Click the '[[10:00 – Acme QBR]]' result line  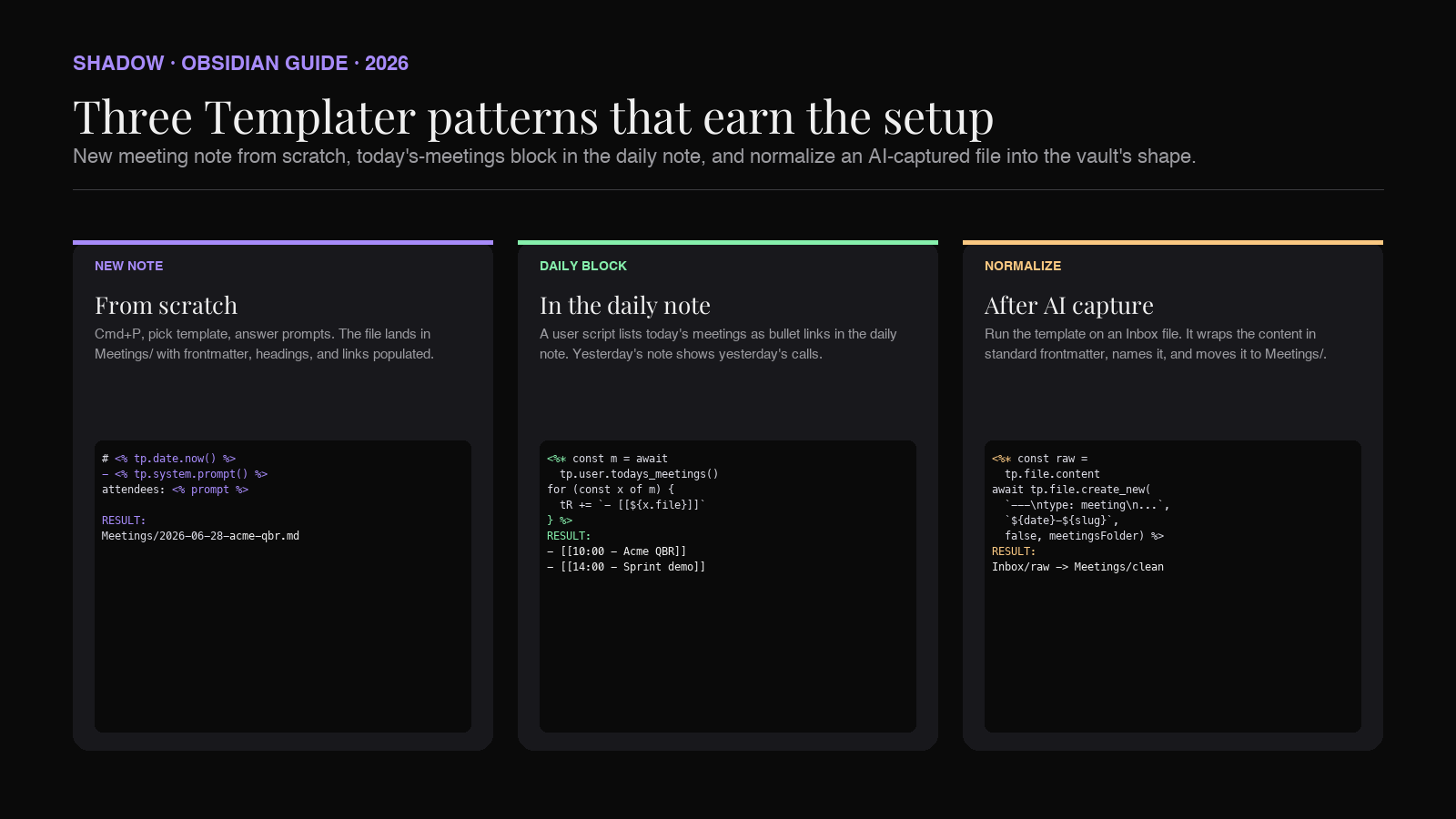[x=617, y=551]
